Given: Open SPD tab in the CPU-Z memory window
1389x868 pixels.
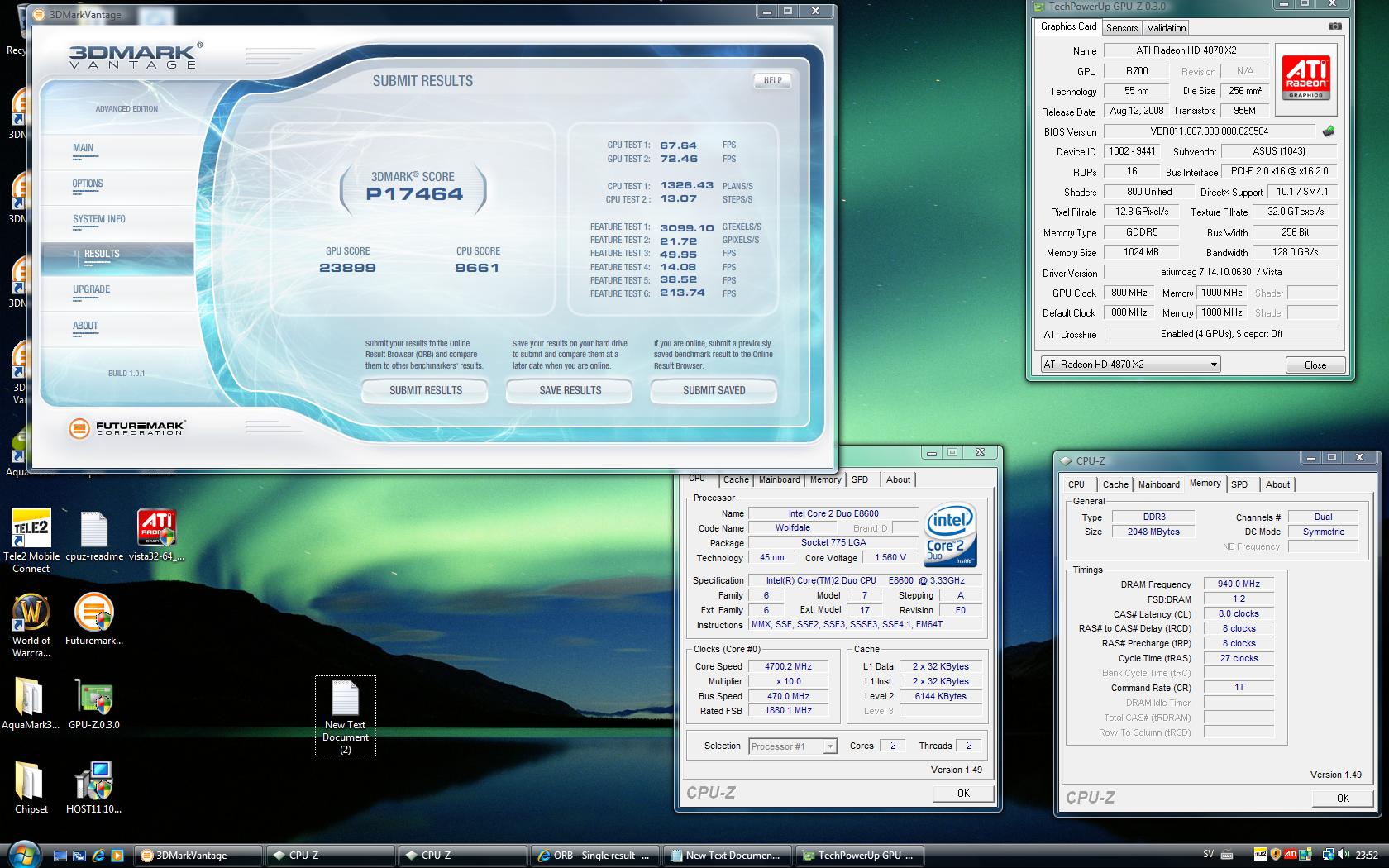Looking at the screenshot, I should tap(1239, 484).
